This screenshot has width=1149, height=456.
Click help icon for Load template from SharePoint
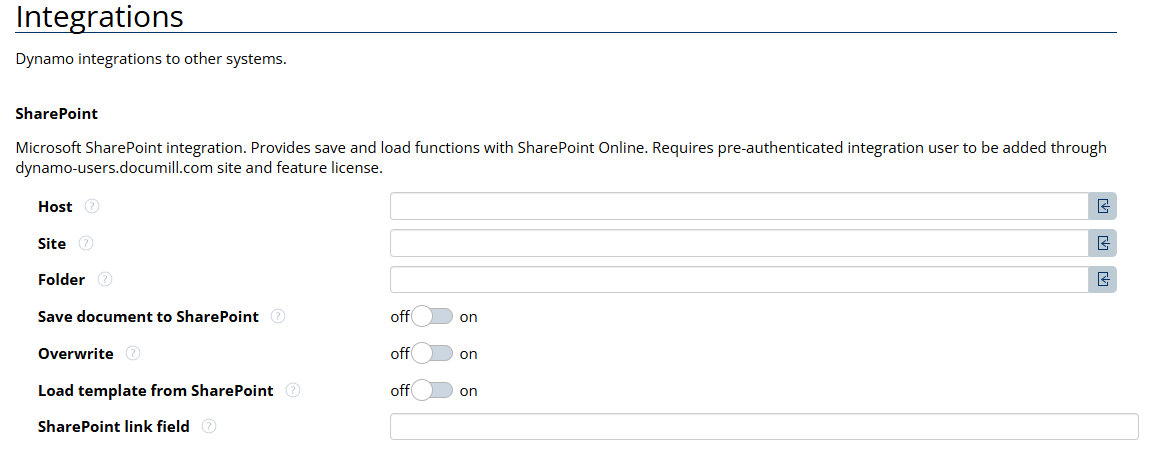point(293,391)
